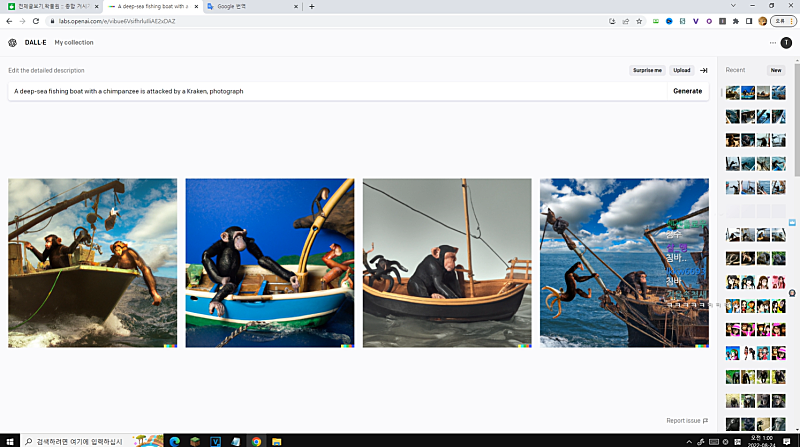The height and width of the screenshot is (447, 800).
Task: Open Chrome menu with update error button
Action: [783, 21]
